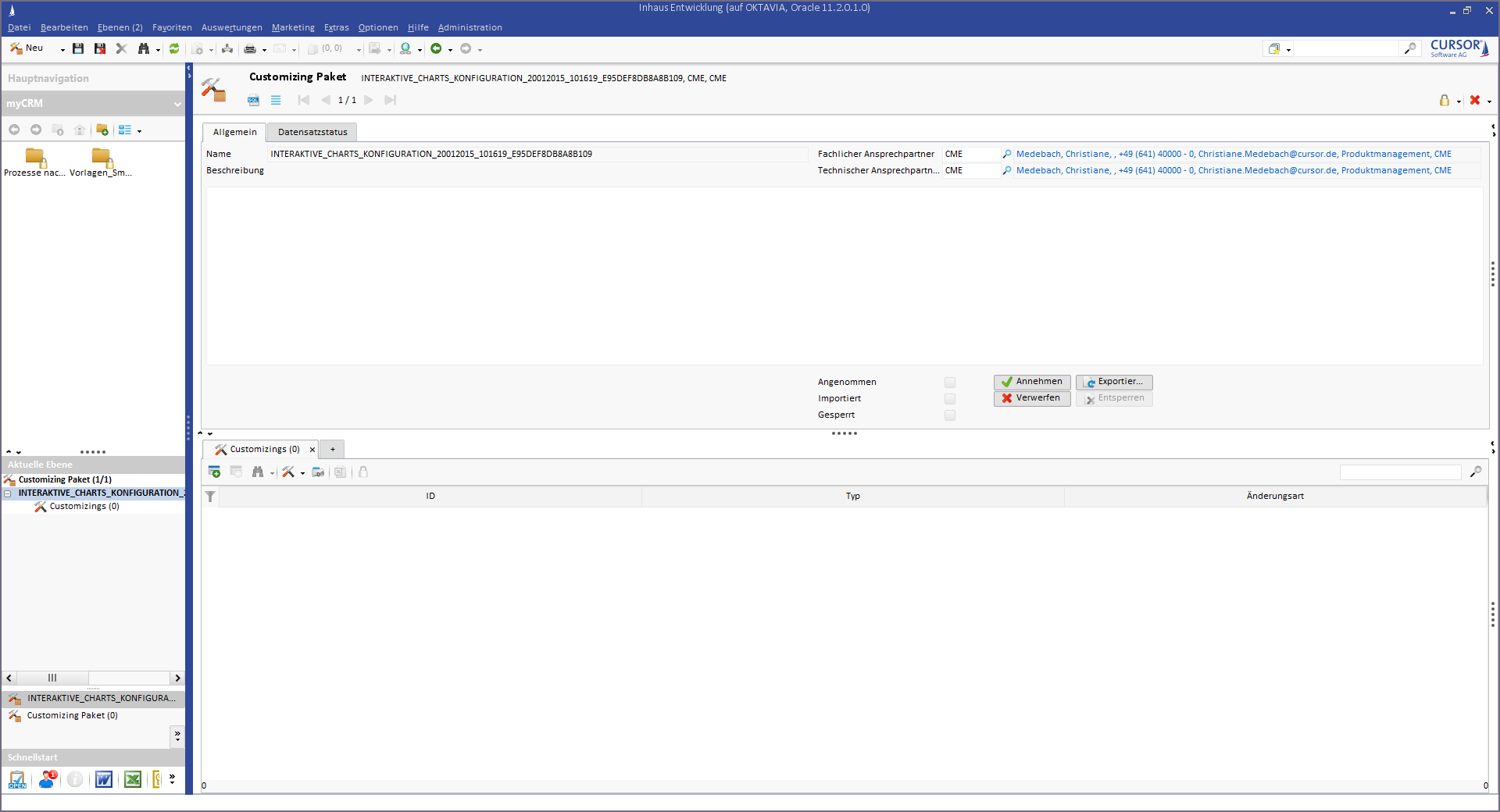1500x812 pixels.
Task: Click the binoculars search icon in main toolbar
Action: (144, 48)
